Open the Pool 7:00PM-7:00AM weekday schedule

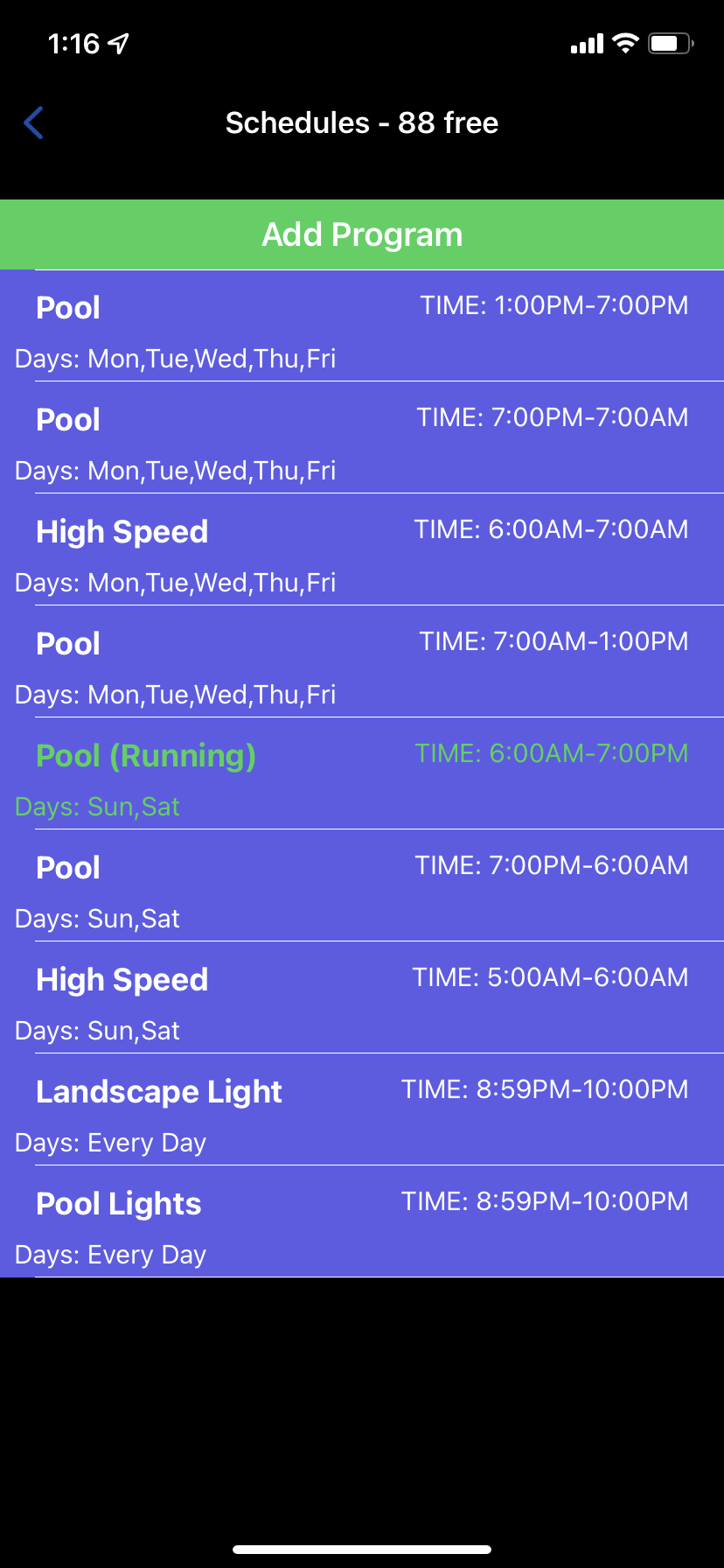[362, 437]
